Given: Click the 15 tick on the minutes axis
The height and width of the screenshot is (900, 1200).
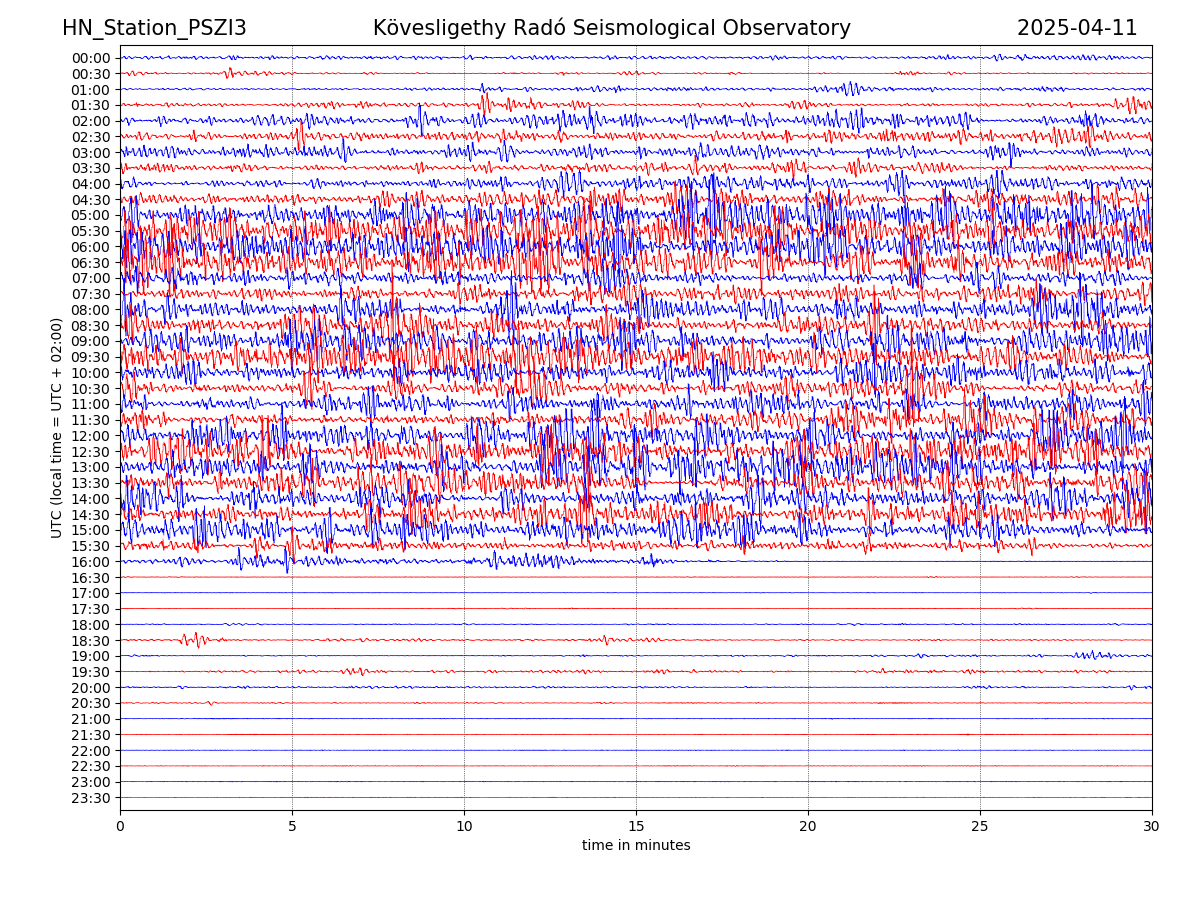Looking at the screenshot, I should click(x=636, y=827).
